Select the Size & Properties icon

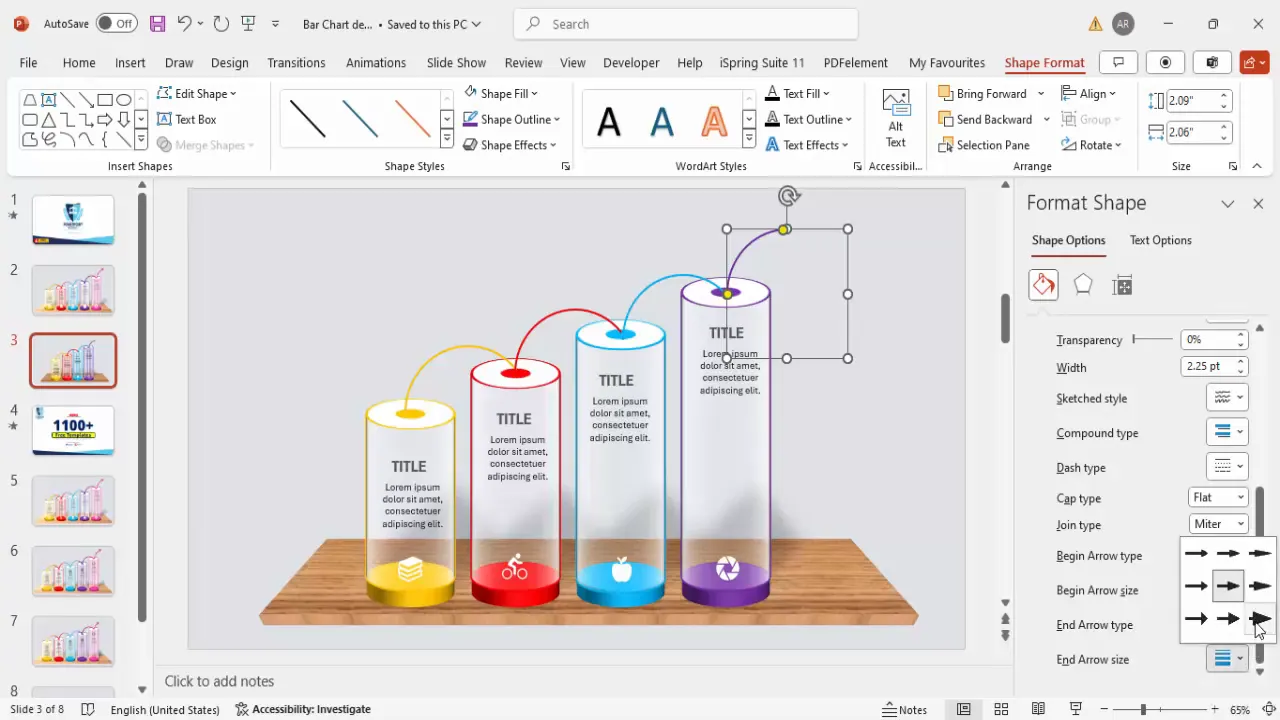coord(1122,286)
